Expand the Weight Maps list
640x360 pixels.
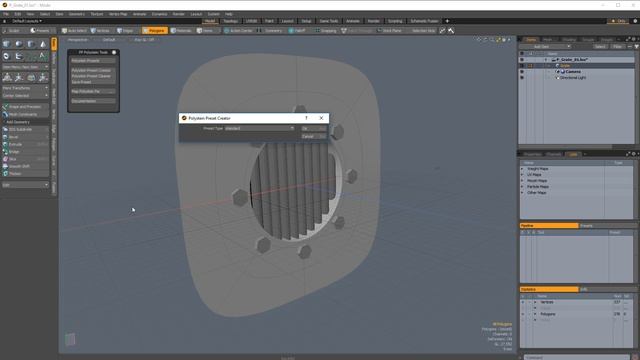[522, 169]
